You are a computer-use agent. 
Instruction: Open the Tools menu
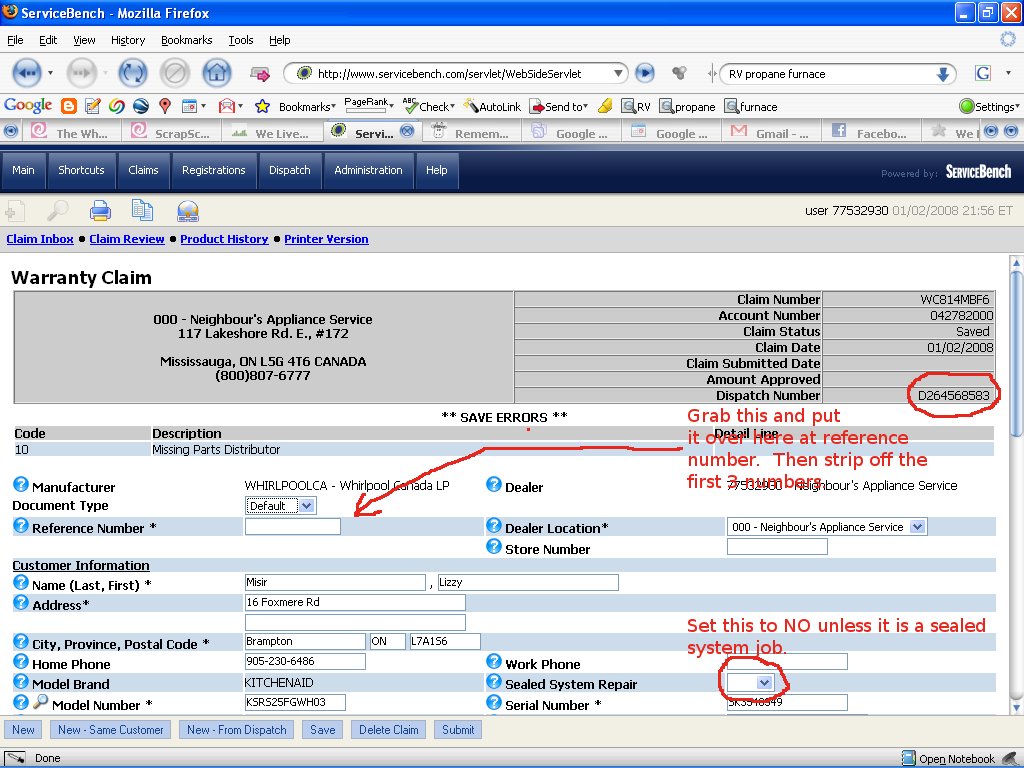[240, 40]
